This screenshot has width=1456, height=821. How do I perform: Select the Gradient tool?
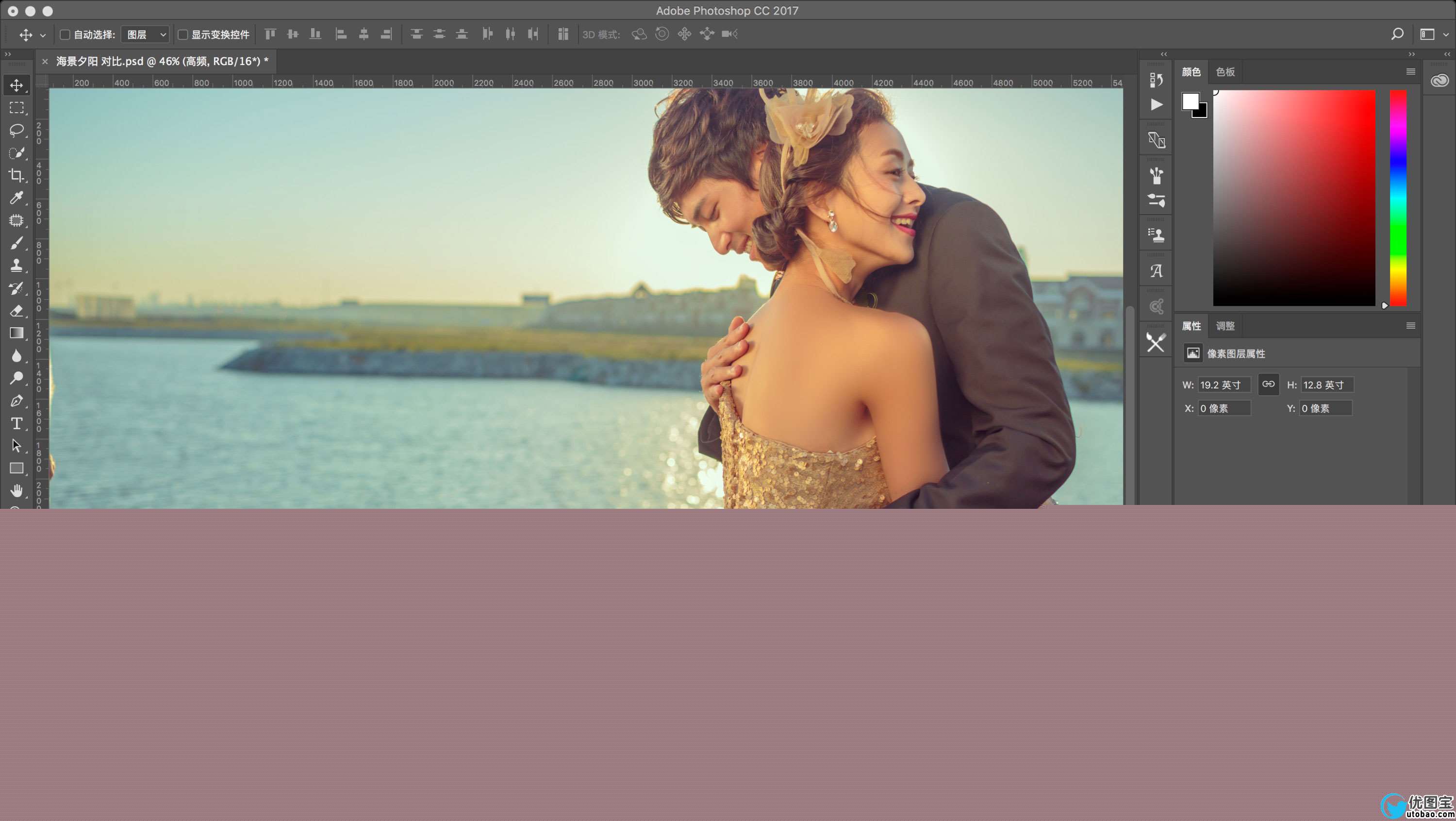pos(17,333)
